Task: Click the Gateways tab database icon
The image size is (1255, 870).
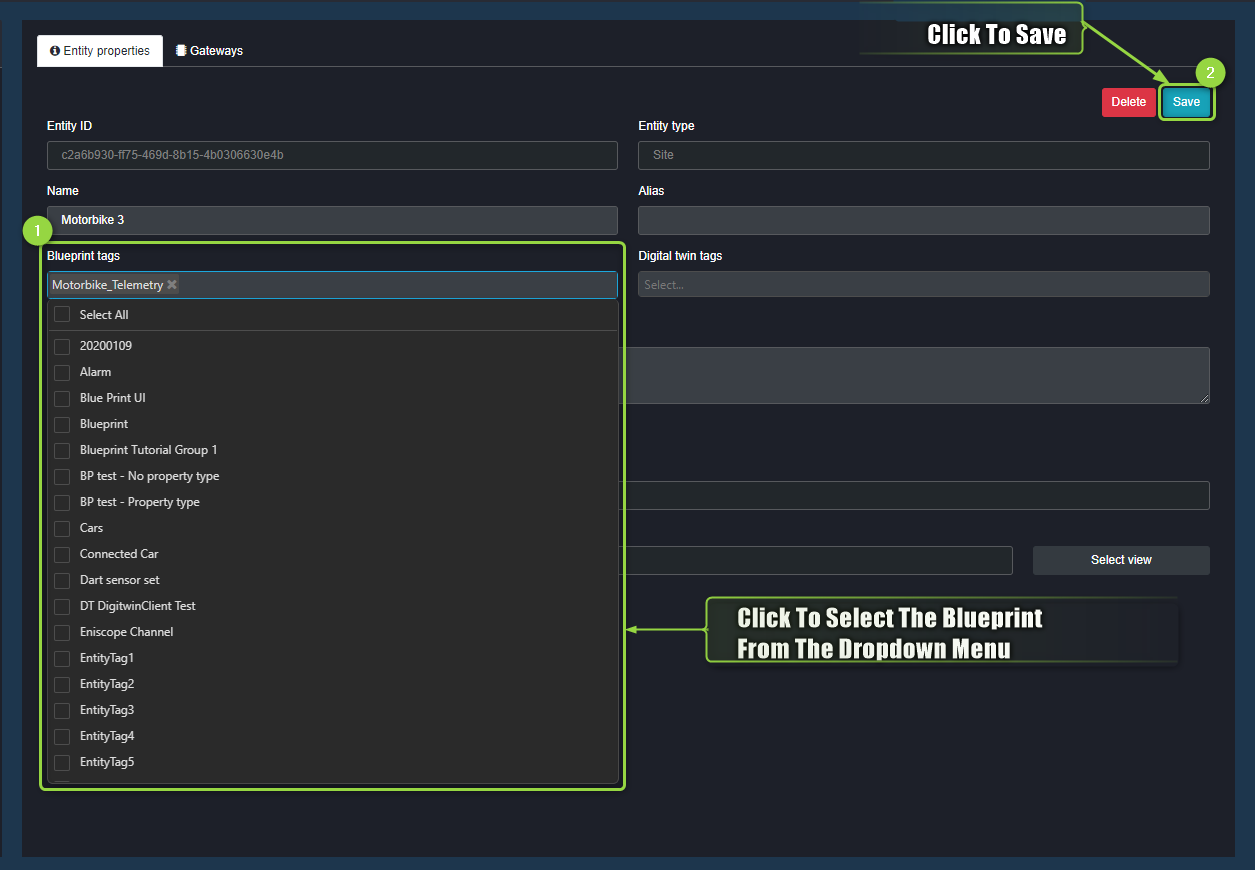Action: click(181, 51)
